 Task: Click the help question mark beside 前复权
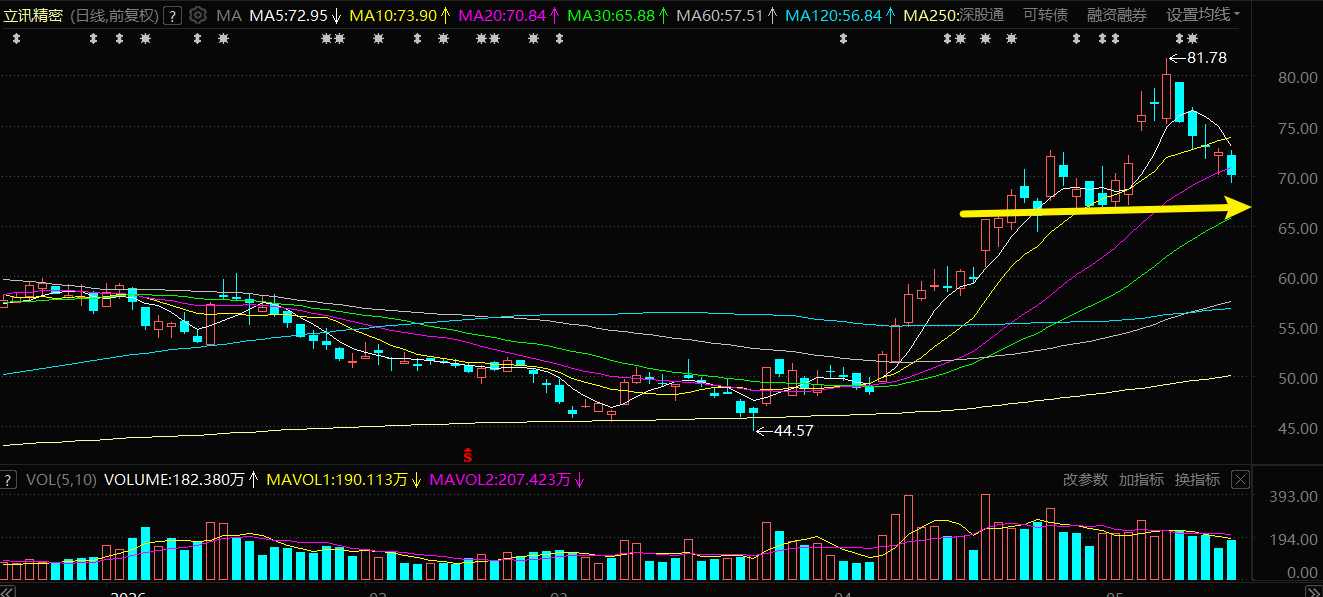click(172, 15)
